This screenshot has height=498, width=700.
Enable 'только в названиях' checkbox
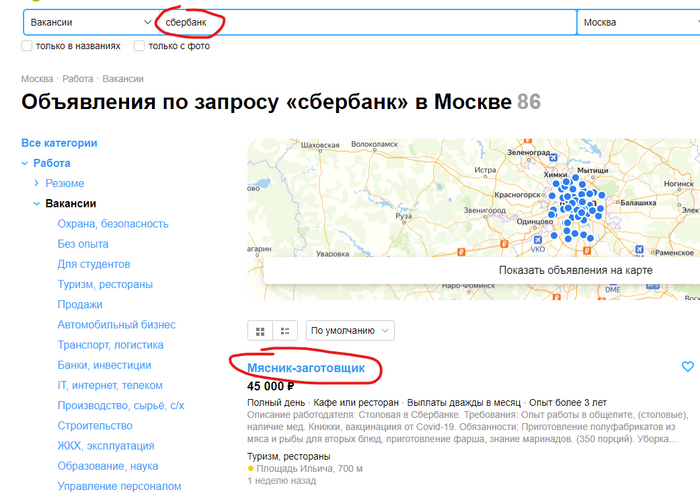(x=27, y=46)
